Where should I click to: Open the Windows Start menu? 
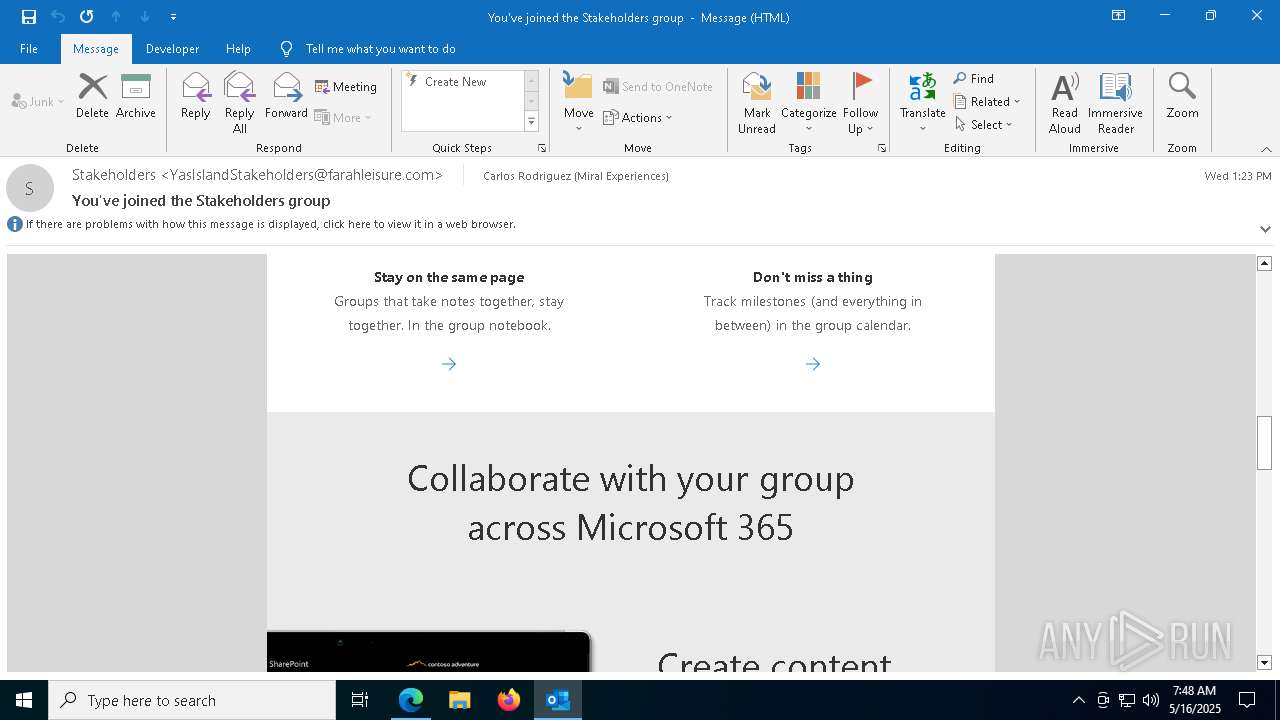(x=24, y=700)
